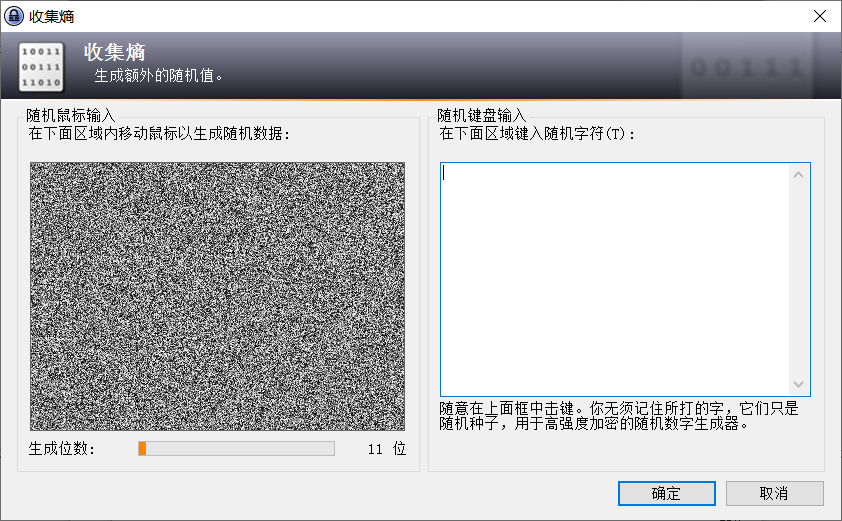Click the 生成位数 label
Viewport: 842px width, 521px height.
62,449
